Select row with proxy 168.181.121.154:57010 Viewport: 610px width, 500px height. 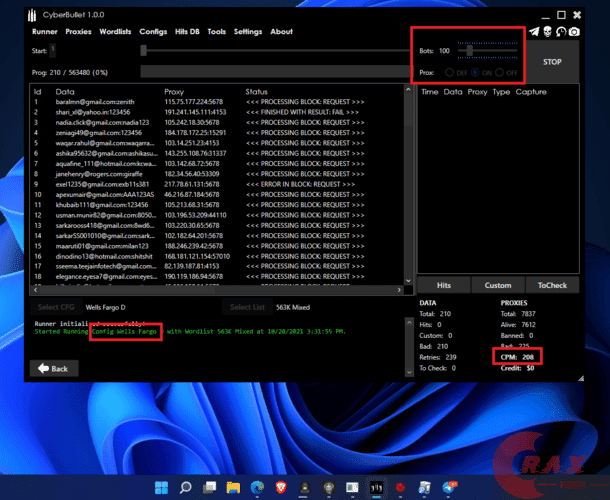coord(218,256)
